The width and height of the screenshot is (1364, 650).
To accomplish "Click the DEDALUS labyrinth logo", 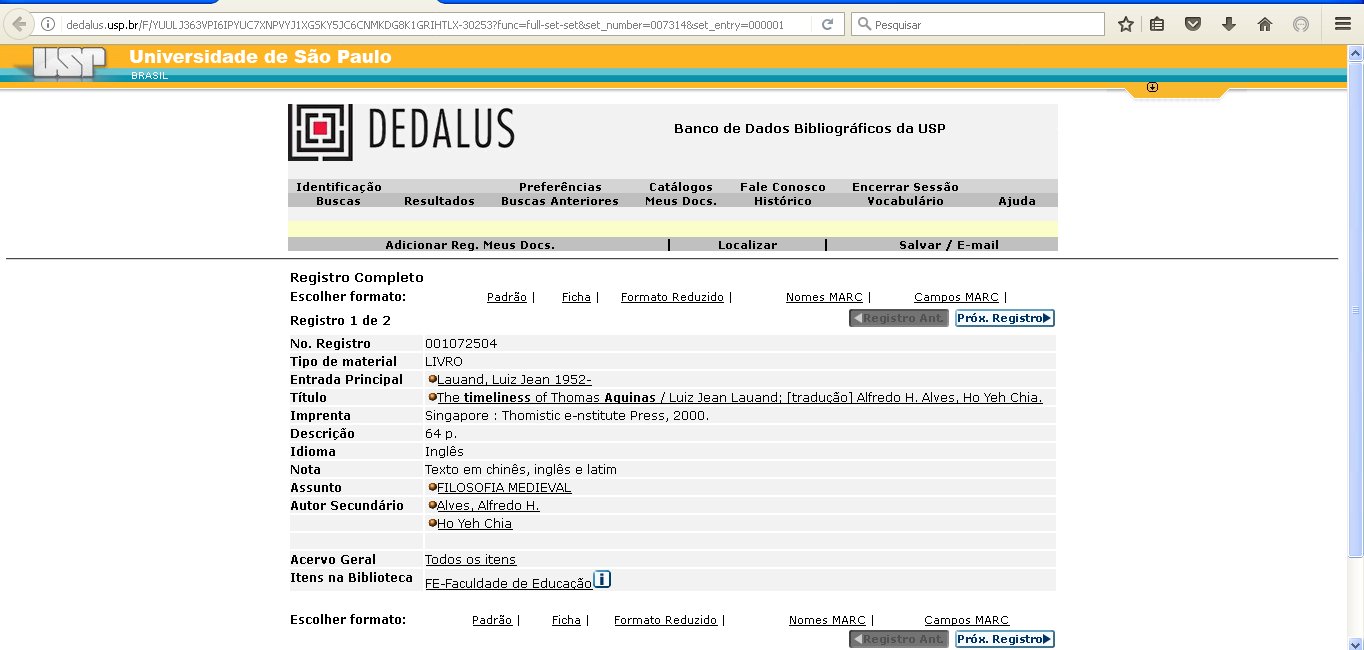I will [x=320, y=132].
